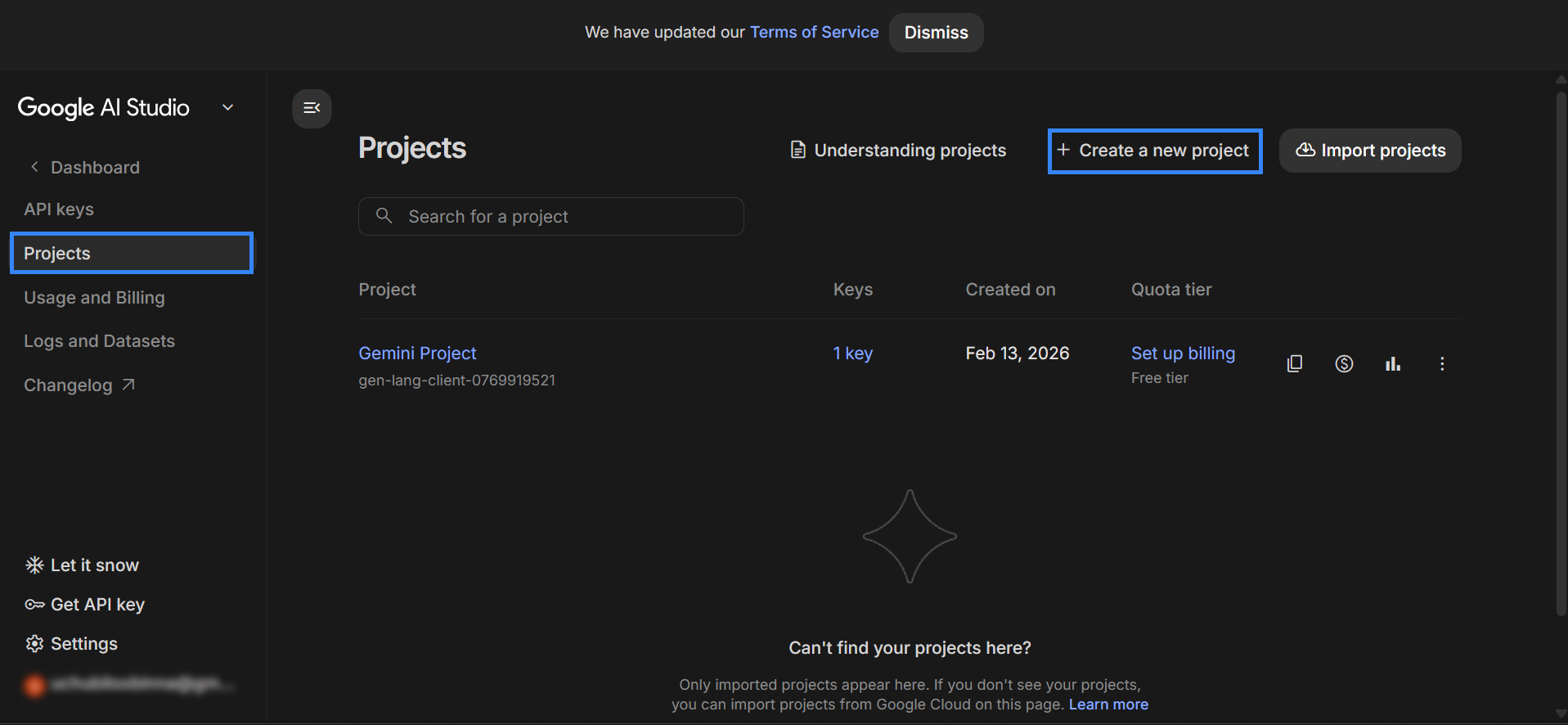Open Logs and Datasets
The width and height of the screenshot is (1568, 725).
(x=99, y=341)
